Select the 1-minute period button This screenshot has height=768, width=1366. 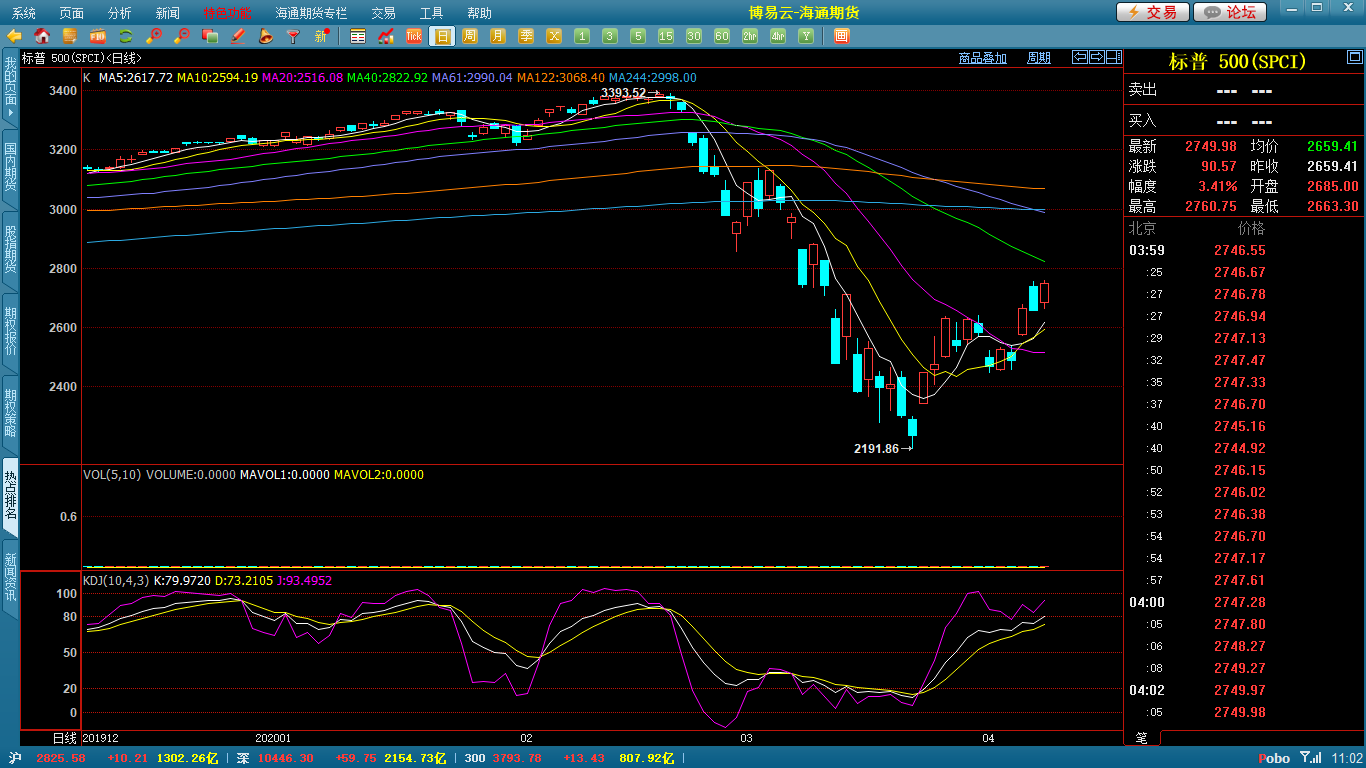pos(582,36)
